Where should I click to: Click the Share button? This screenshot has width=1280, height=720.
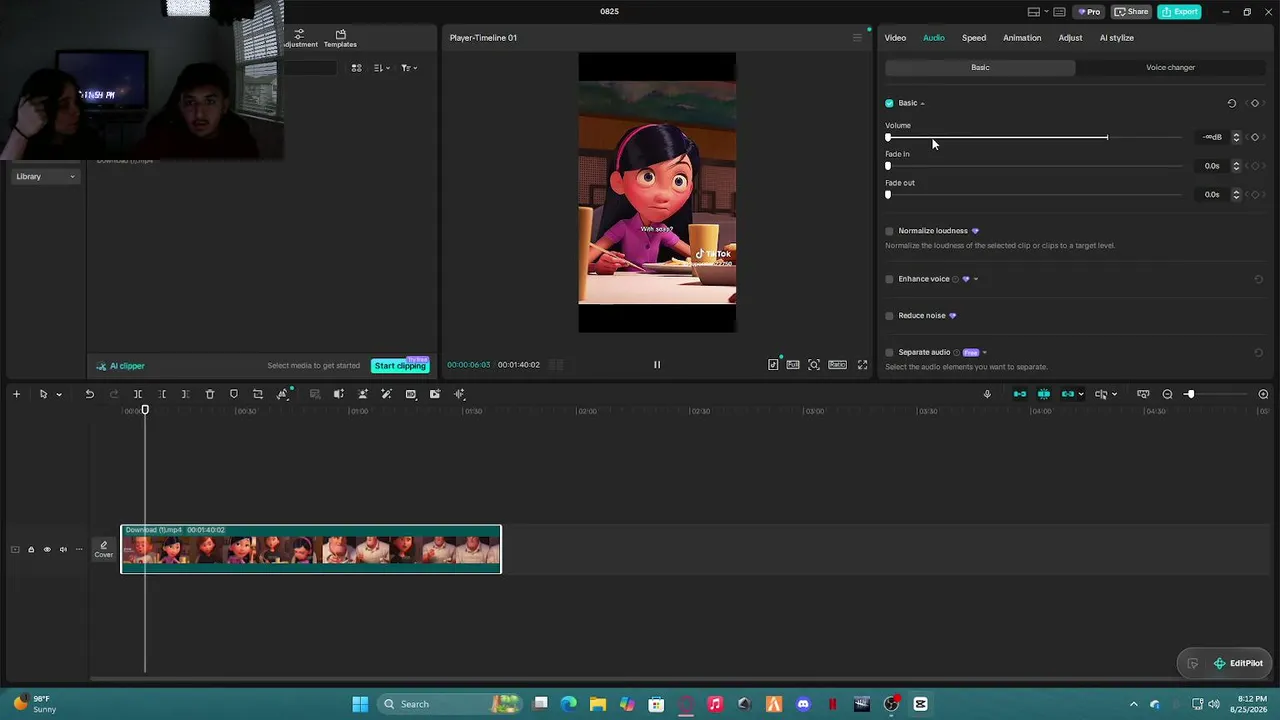pos(1132,12)
